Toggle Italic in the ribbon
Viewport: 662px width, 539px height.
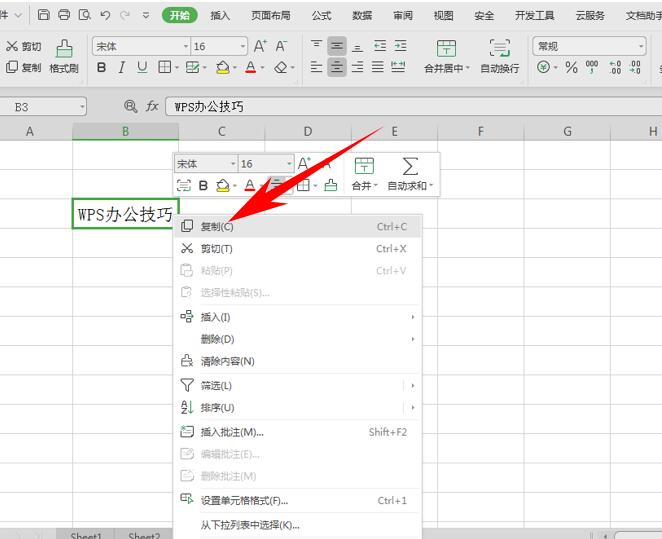pos(122,67)
